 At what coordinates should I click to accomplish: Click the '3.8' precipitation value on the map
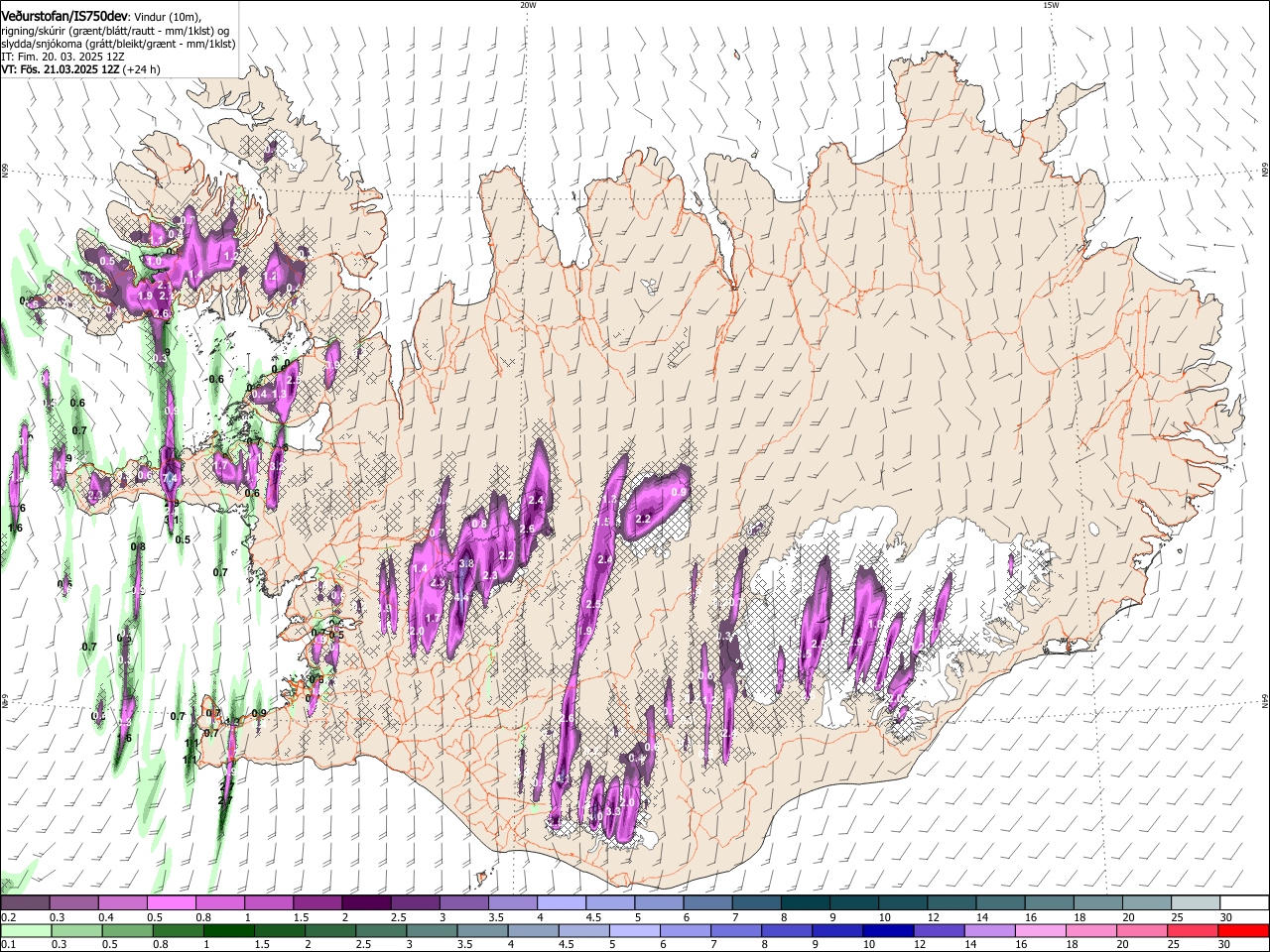466,564
